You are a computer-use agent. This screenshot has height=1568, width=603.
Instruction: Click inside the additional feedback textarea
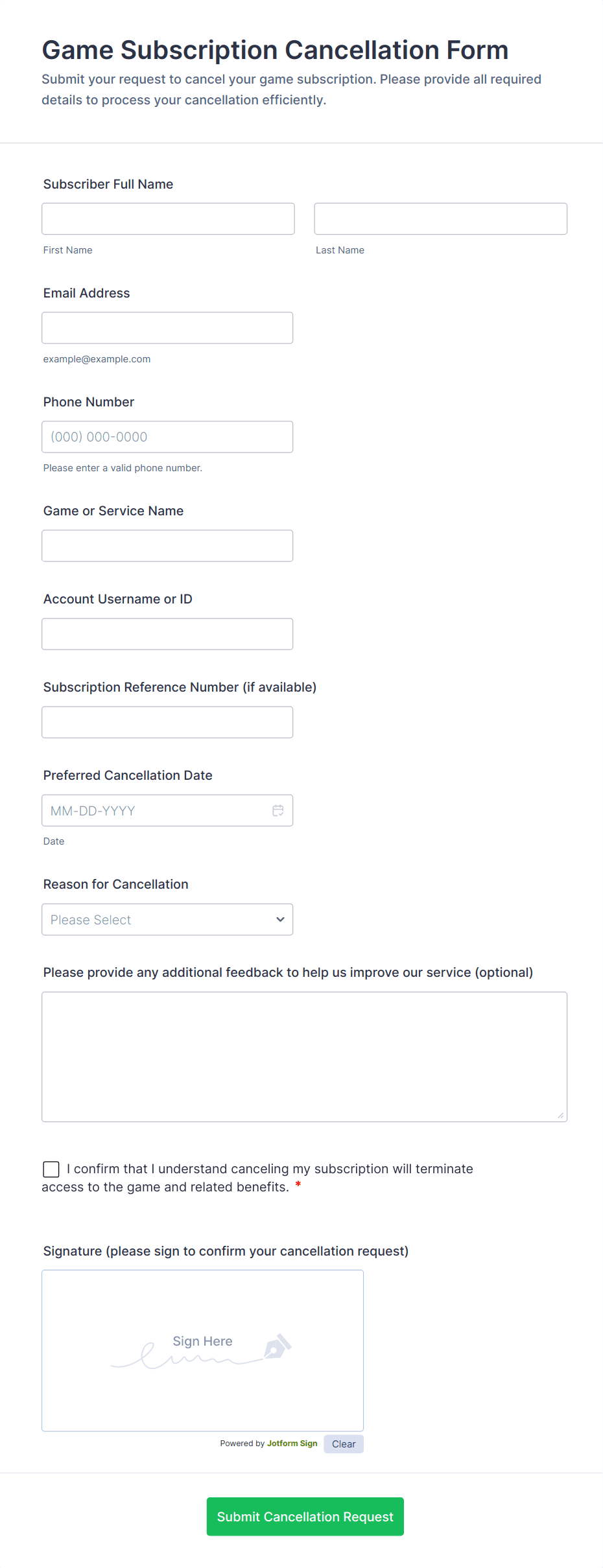(x=304, y=1056)
